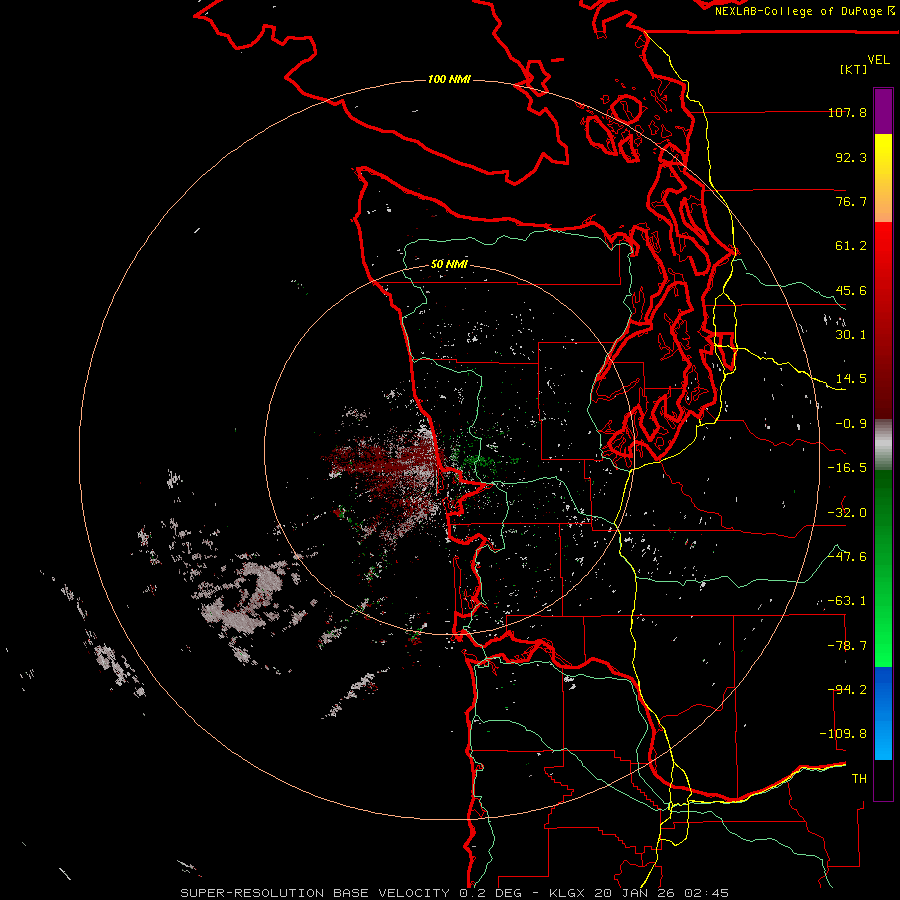Screen dimensions: 900x900
Task: Click the -16.5 legend value
Action: pos(847,468)
